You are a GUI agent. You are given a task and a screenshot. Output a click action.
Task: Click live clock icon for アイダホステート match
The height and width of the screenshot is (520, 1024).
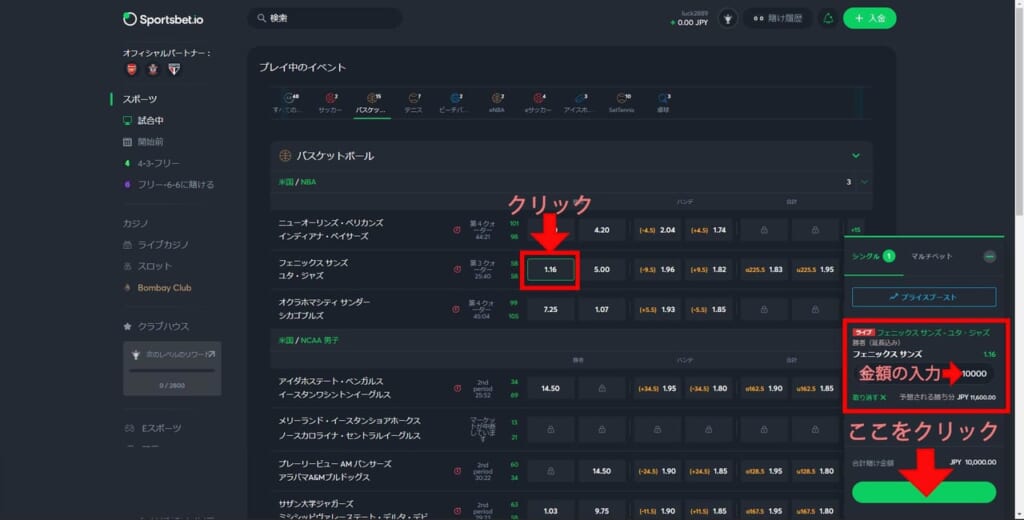click(x=456, y=388)
